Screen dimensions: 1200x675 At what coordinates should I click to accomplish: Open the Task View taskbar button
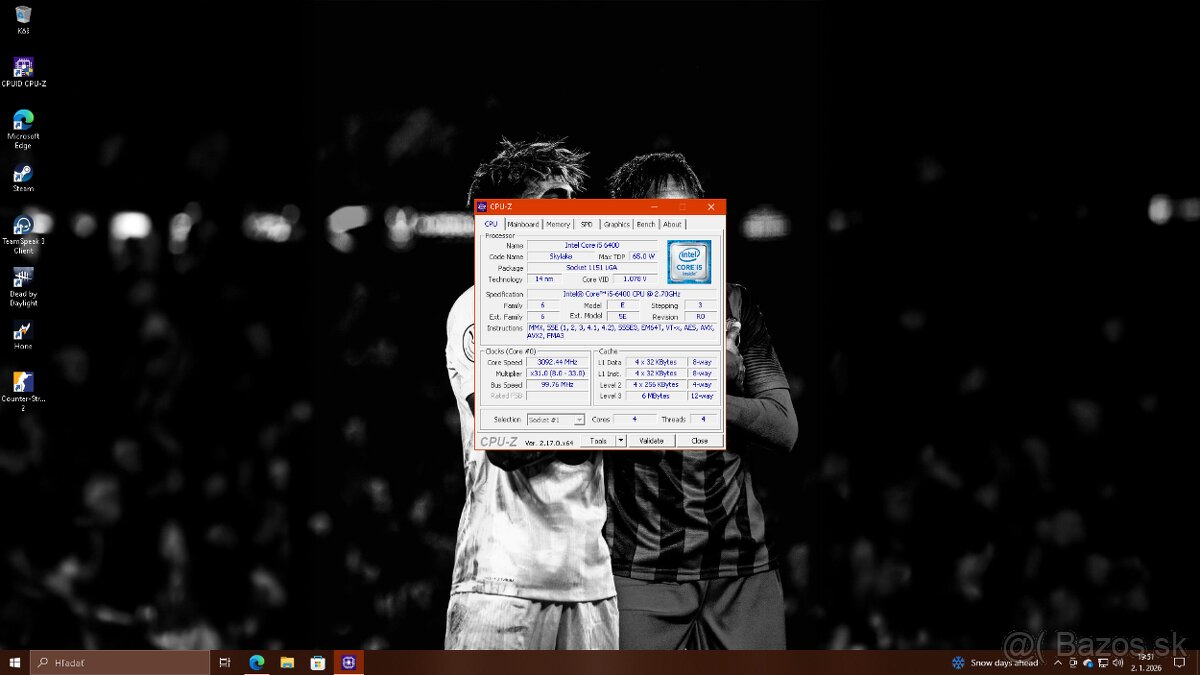(225, 662)
